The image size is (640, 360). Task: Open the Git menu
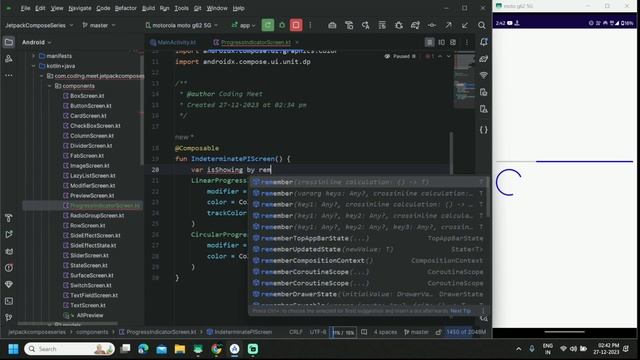(x=198, y=8)
